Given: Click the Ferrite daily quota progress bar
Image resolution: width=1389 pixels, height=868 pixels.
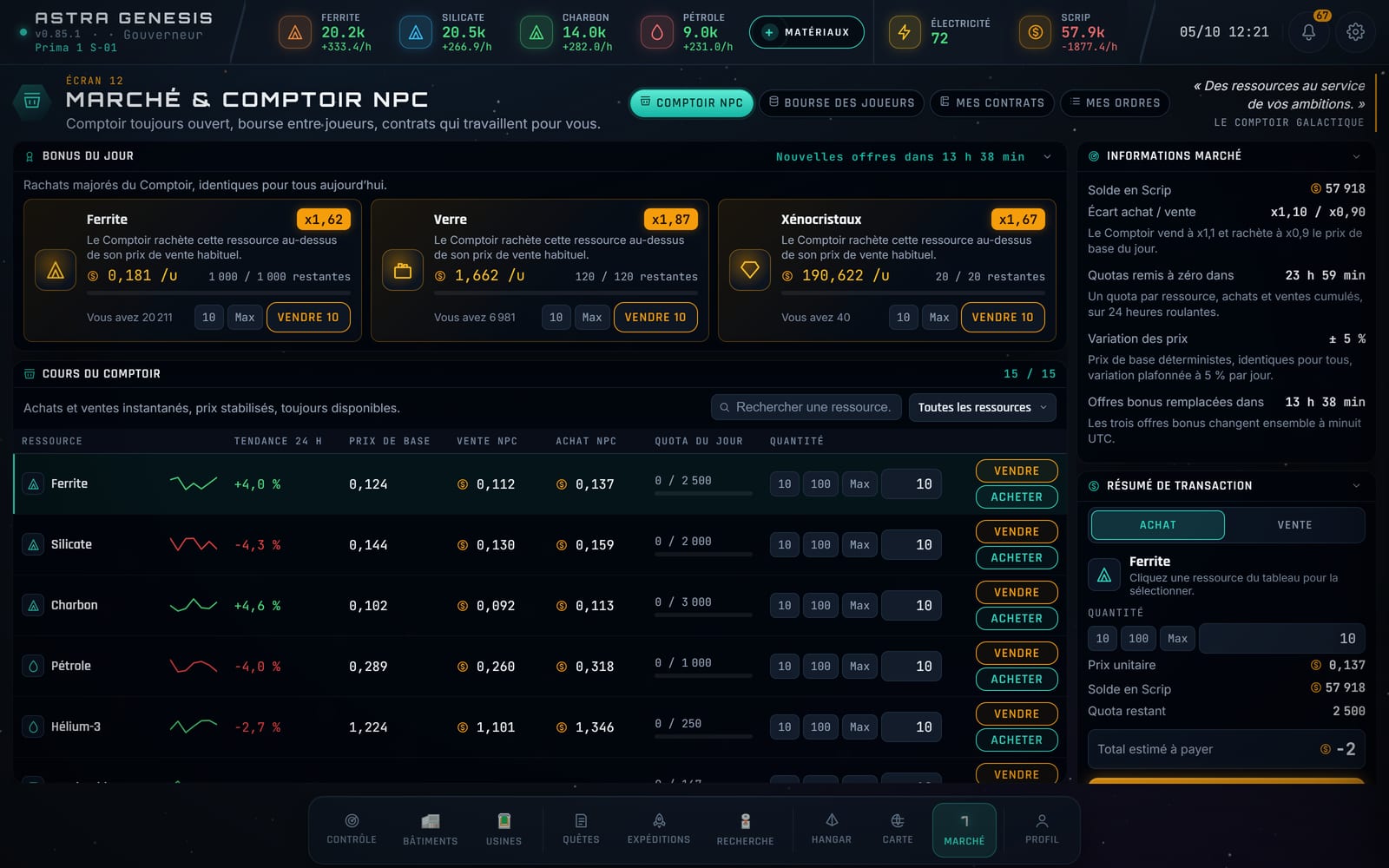Looking at the screenshot, I should pyautogui.click(x=704, y=493).
